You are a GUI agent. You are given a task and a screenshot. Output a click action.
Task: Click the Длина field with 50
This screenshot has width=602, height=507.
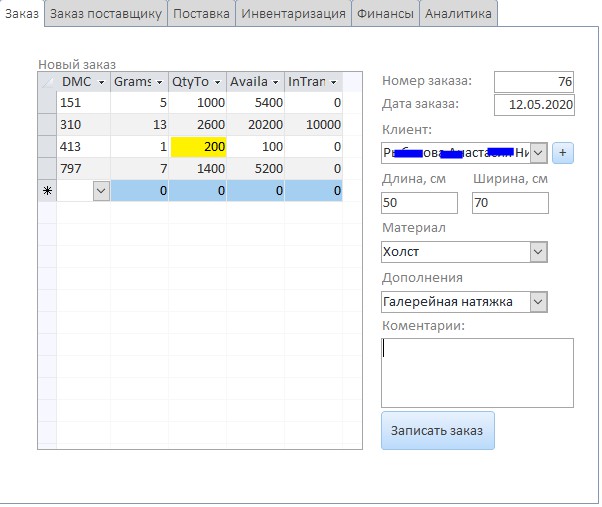pyautogui.click(x=419, y=203)
